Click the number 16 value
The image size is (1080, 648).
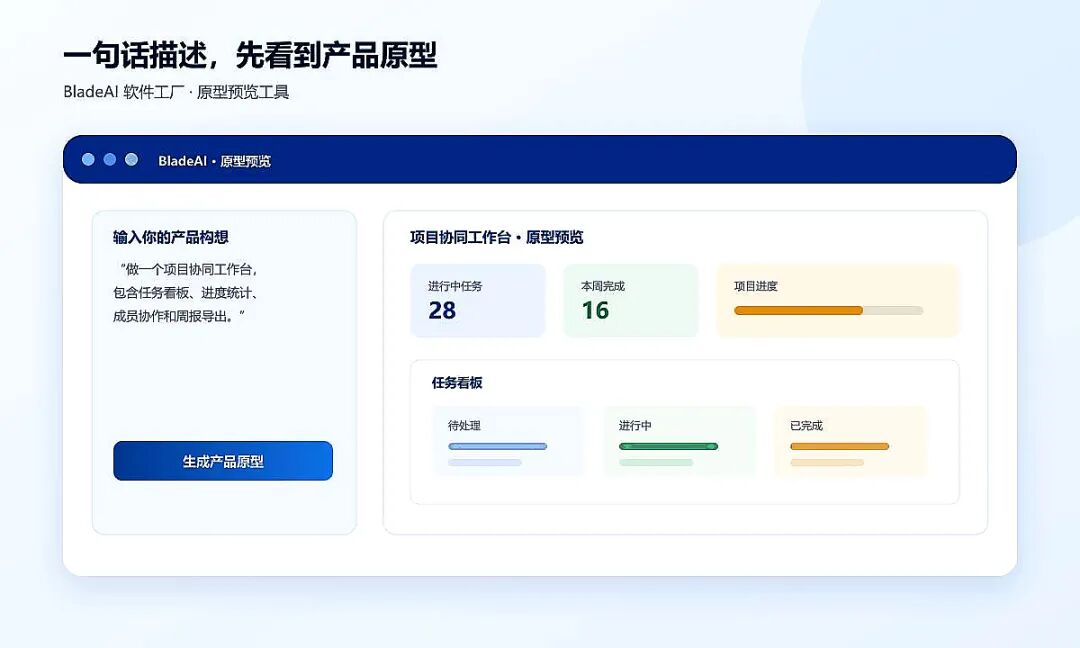tap(595, 311)
